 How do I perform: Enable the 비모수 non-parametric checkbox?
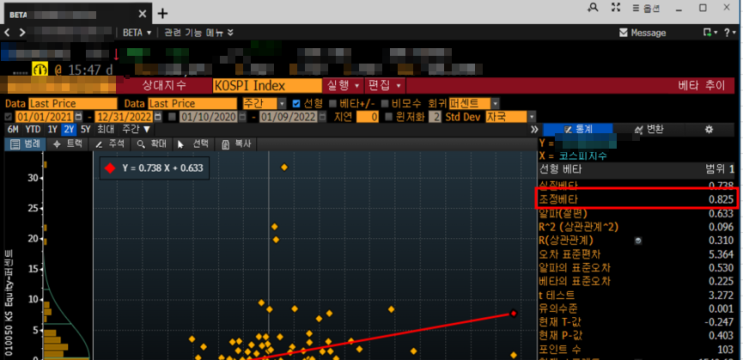[x=384, y=103]
